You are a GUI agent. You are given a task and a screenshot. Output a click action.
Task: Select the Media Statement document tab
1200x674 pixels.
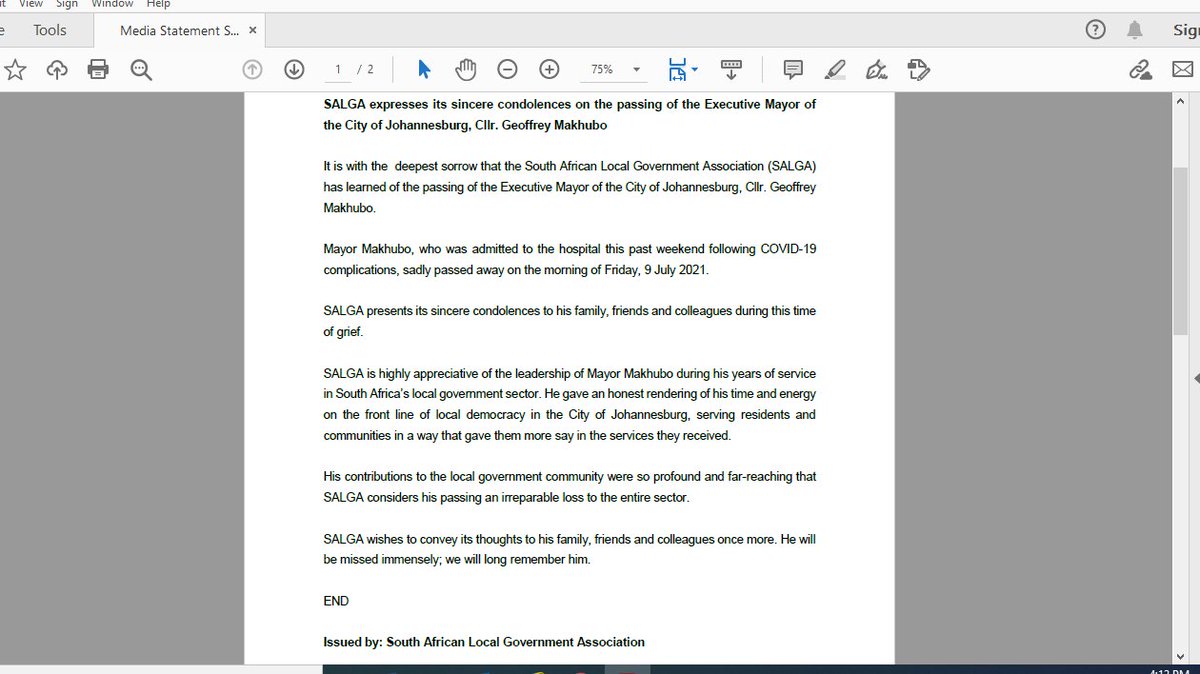(x=179, y=30)
